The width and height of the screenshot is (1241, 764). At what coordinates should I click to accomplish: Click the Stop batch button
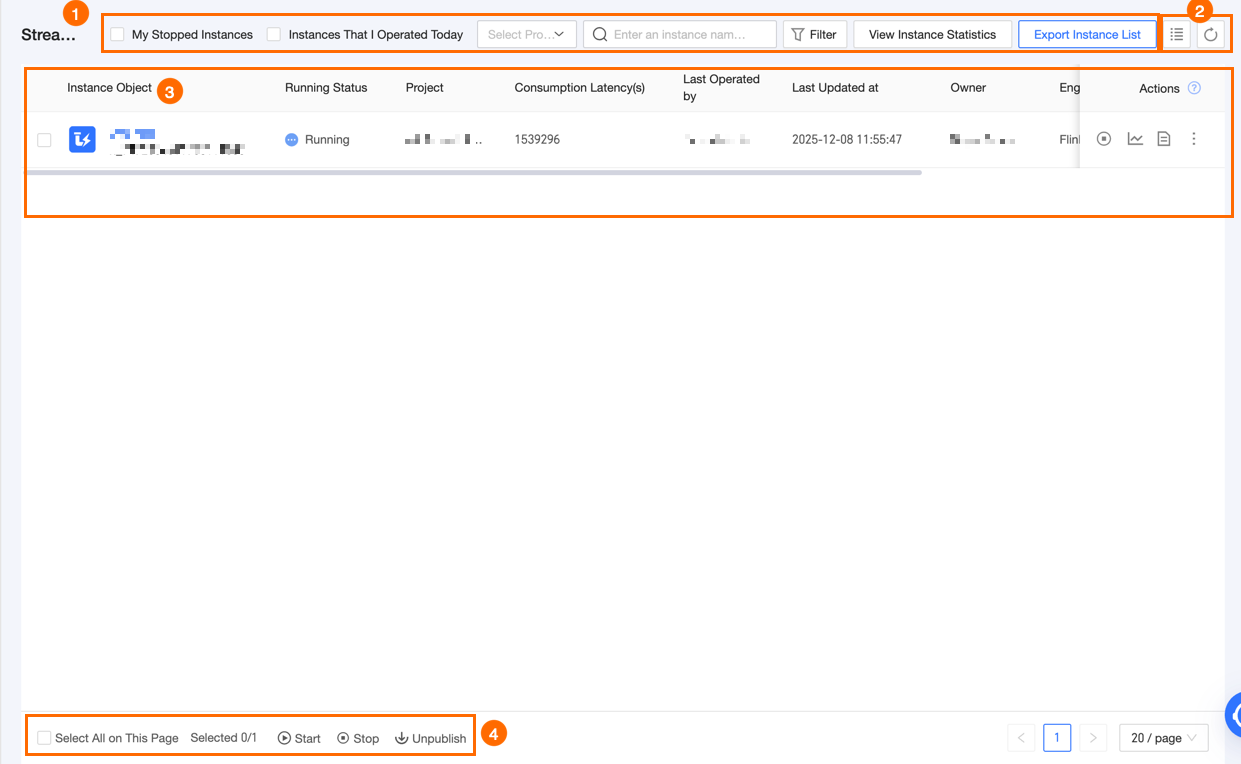358,738
